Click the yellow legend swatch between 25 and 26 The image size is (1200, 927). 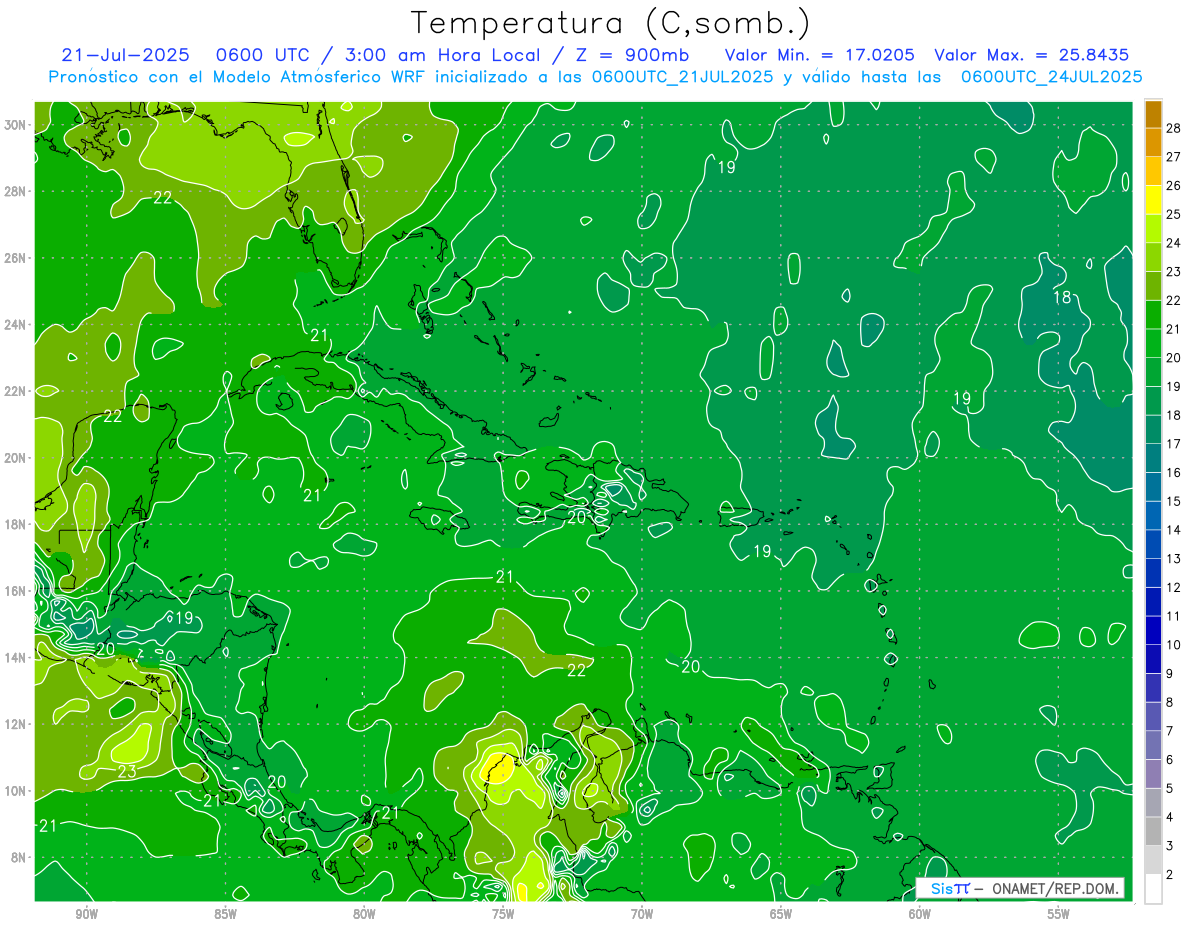click(x=1153, y=199)
